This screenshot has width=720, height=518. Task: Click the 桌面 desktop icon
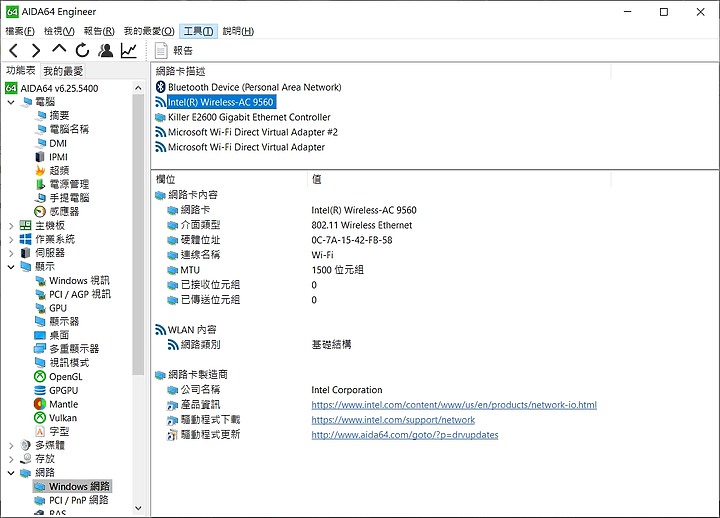pyautogui.click(x=40, y=335)
